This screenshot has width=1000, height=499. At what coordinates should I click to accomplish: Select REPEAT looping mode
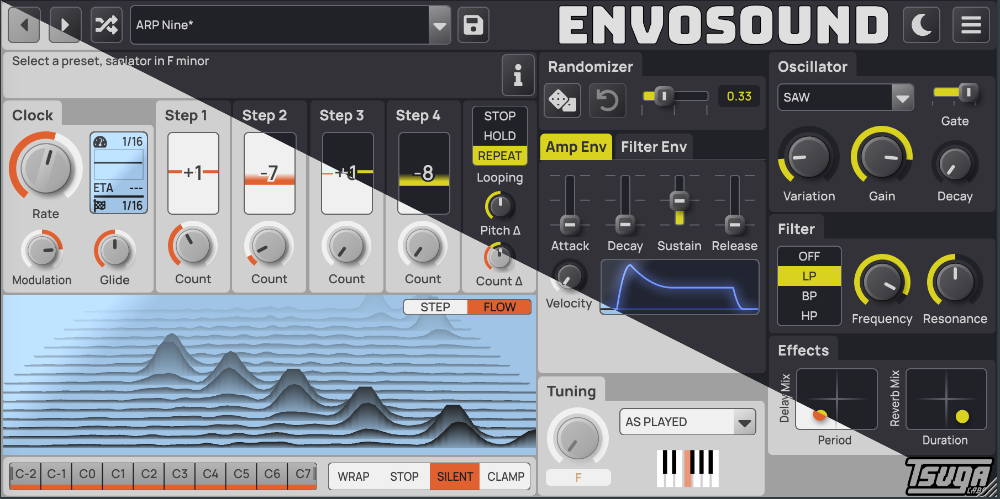[500, 156]
